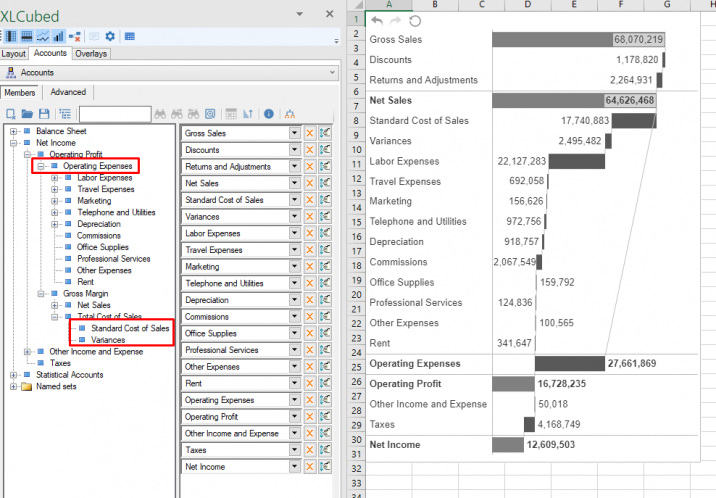Click the remove link icon with red X
Image resolution: width=716 pixels, height=498 pixels.
pyautogui.click(x=75, y=37)
